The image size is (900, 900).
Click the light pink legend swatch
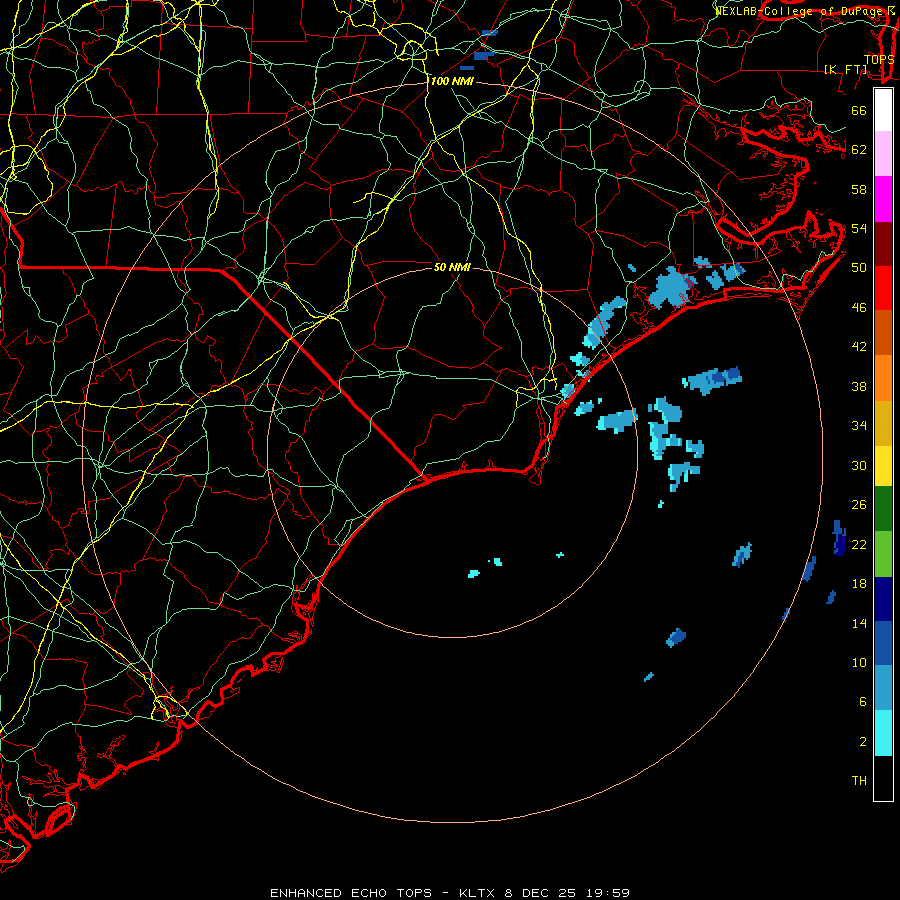883,154
